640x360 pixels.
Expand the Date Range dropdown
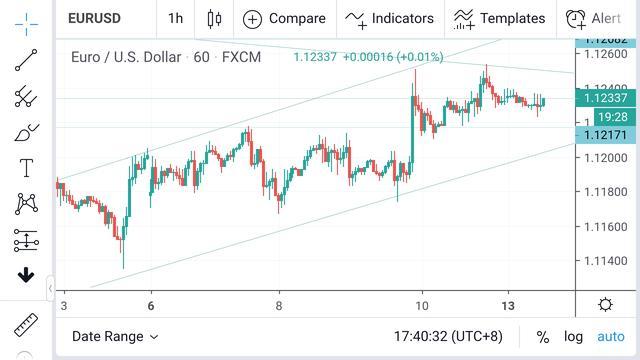(x=115, y=337)
